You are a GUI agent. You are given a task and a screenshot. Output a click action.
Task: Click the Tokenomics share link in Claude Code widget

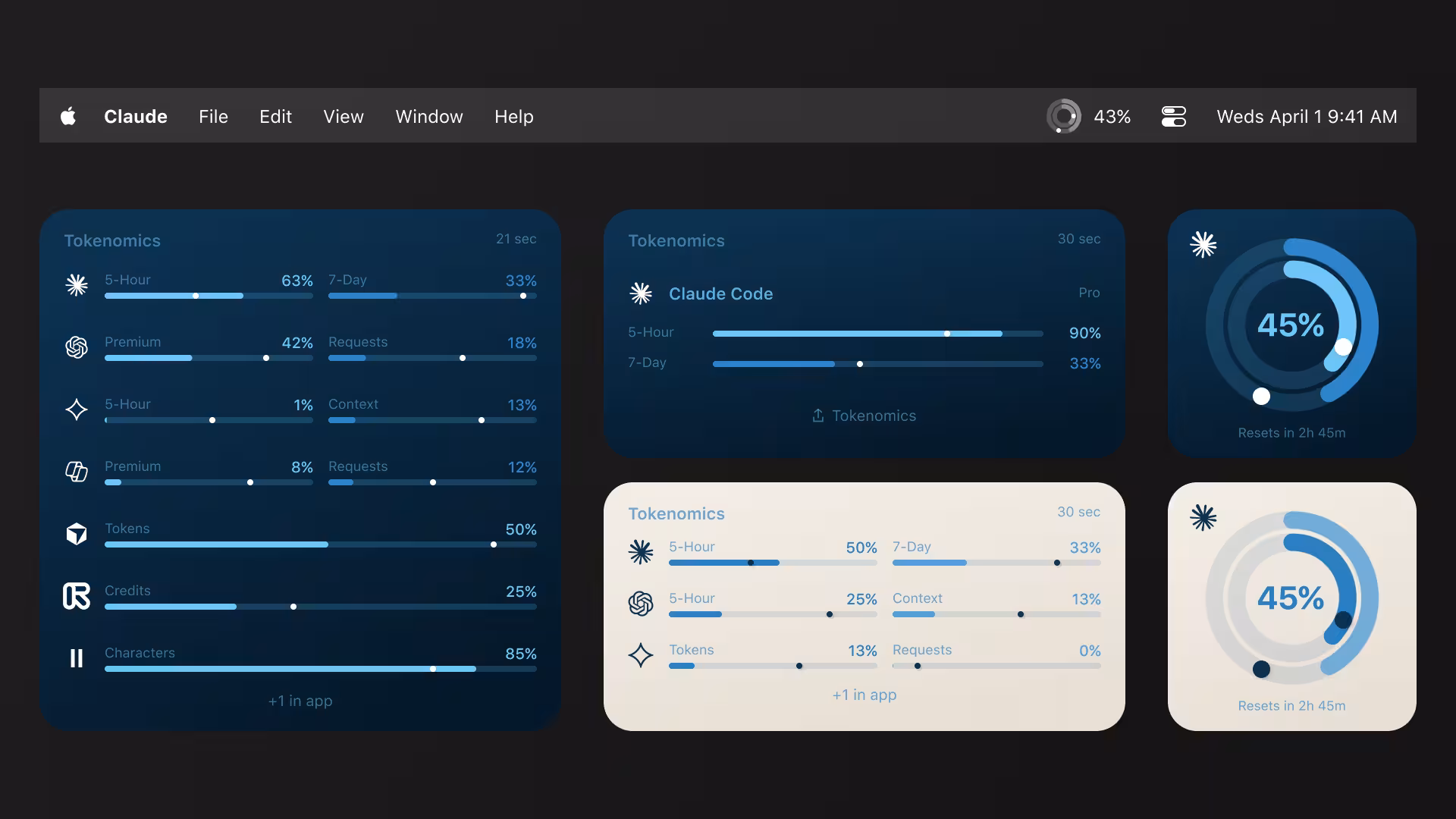[864, 416]
